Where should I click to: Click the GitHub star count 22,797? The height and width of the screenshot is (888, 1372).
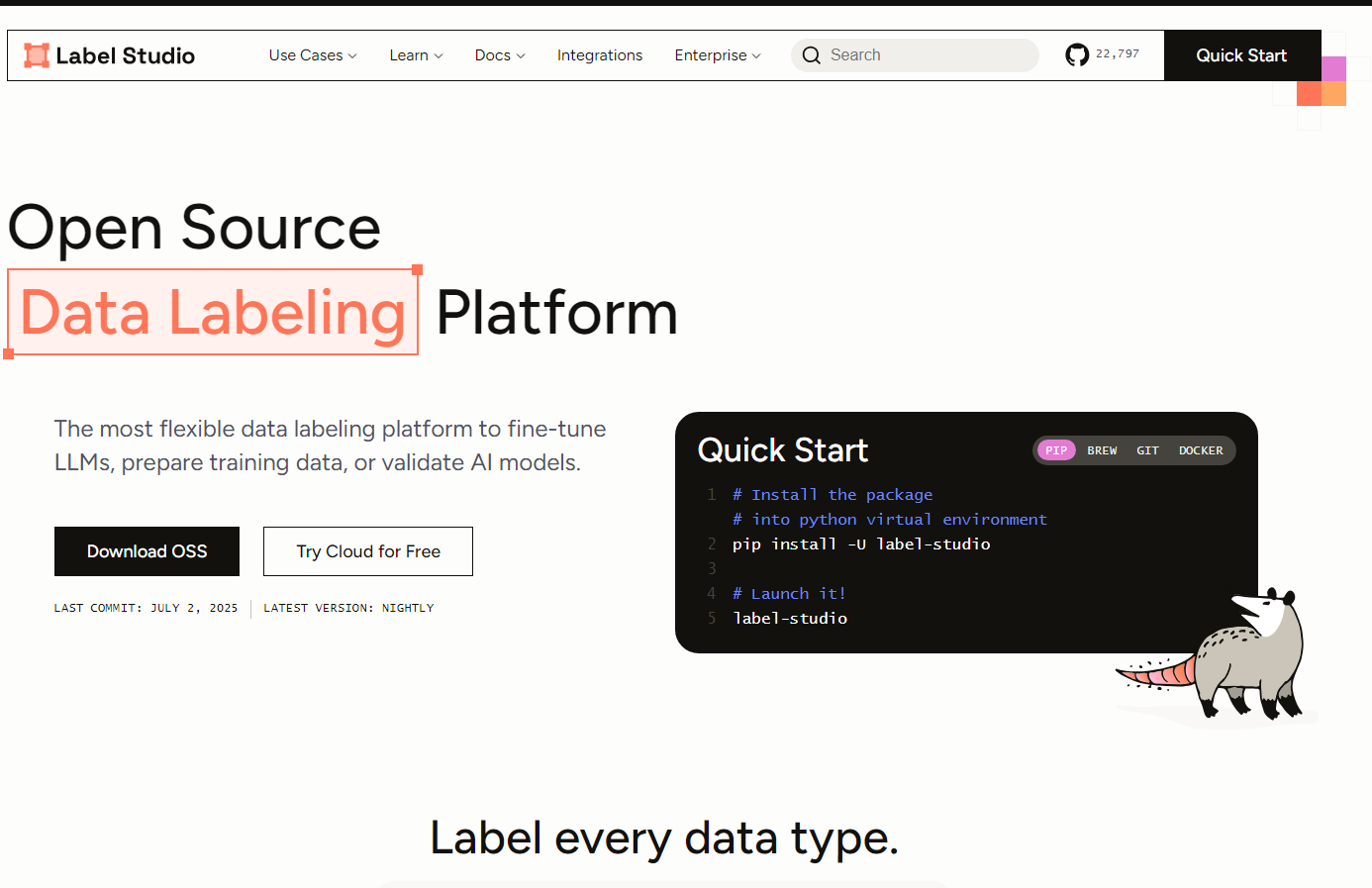click(x=1118, y=54)
